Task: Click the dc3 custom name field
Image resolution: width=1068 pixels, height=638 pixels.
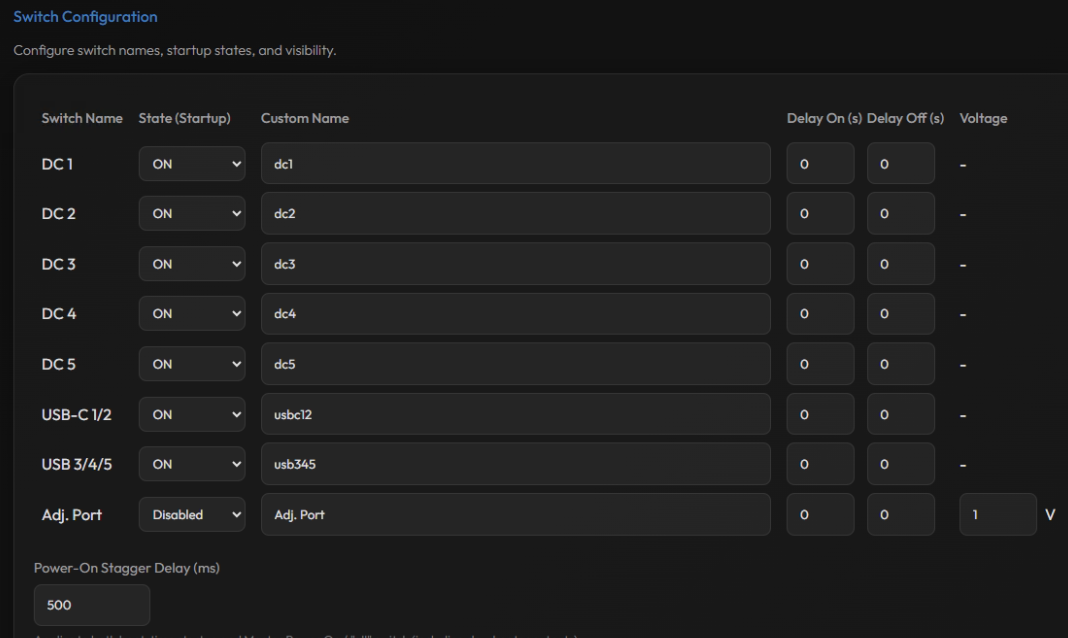Action: (516, 264)
